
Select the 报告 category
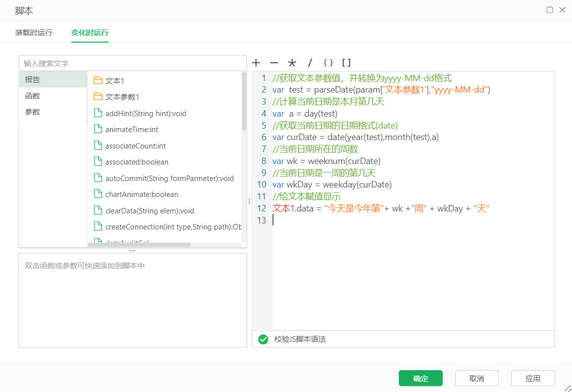pos(53,79)
